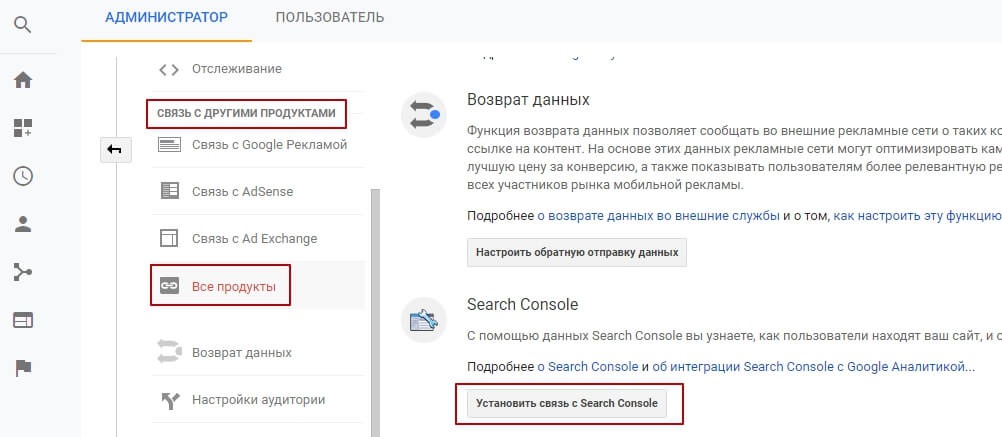Open the Customization dashboard icon
This screenshot has width=1002, height=437.
pos(23,128)
